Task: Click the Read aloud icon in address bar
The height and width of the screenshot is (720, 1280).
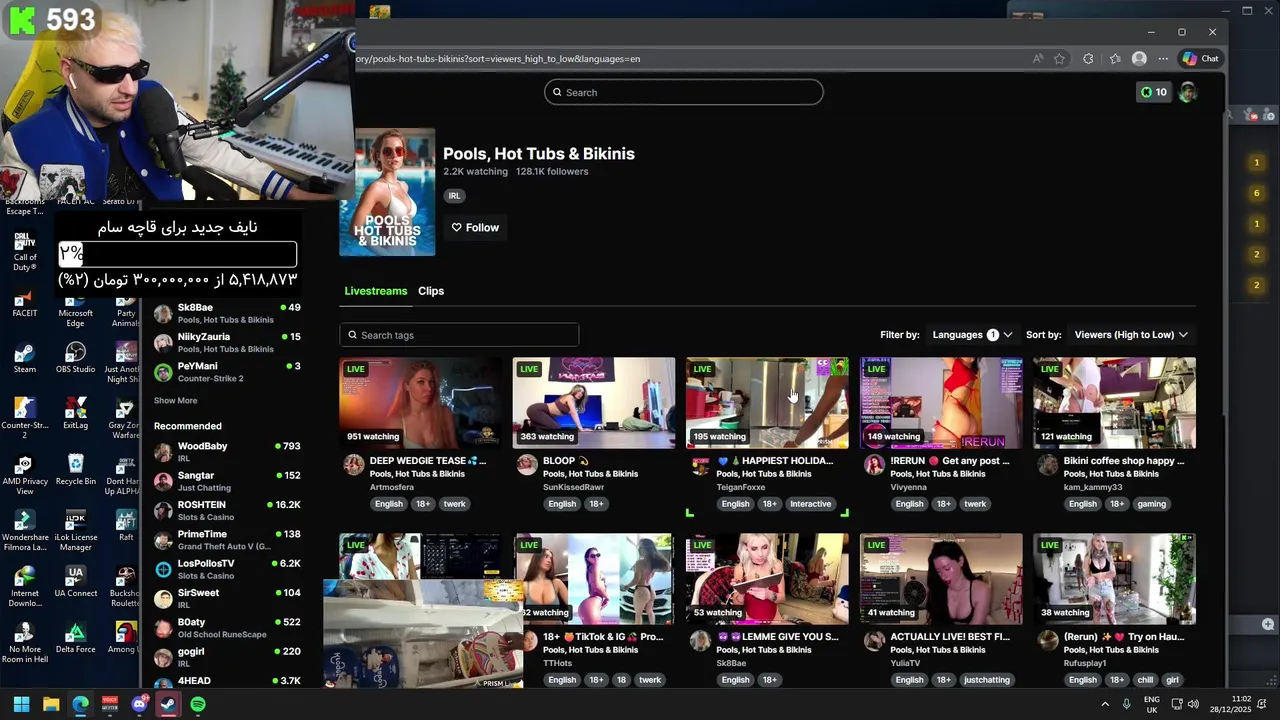Action: (1038, 59)
